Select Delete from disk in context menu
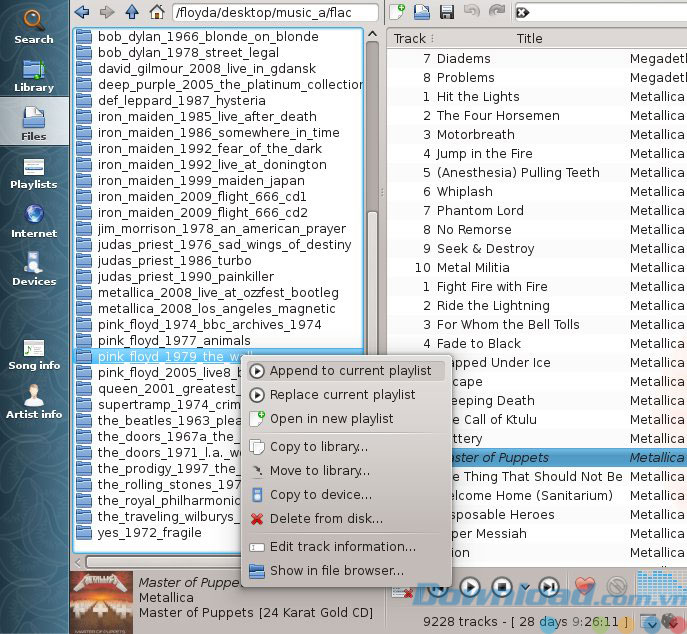The image size is (687, 634). (326, 518)
